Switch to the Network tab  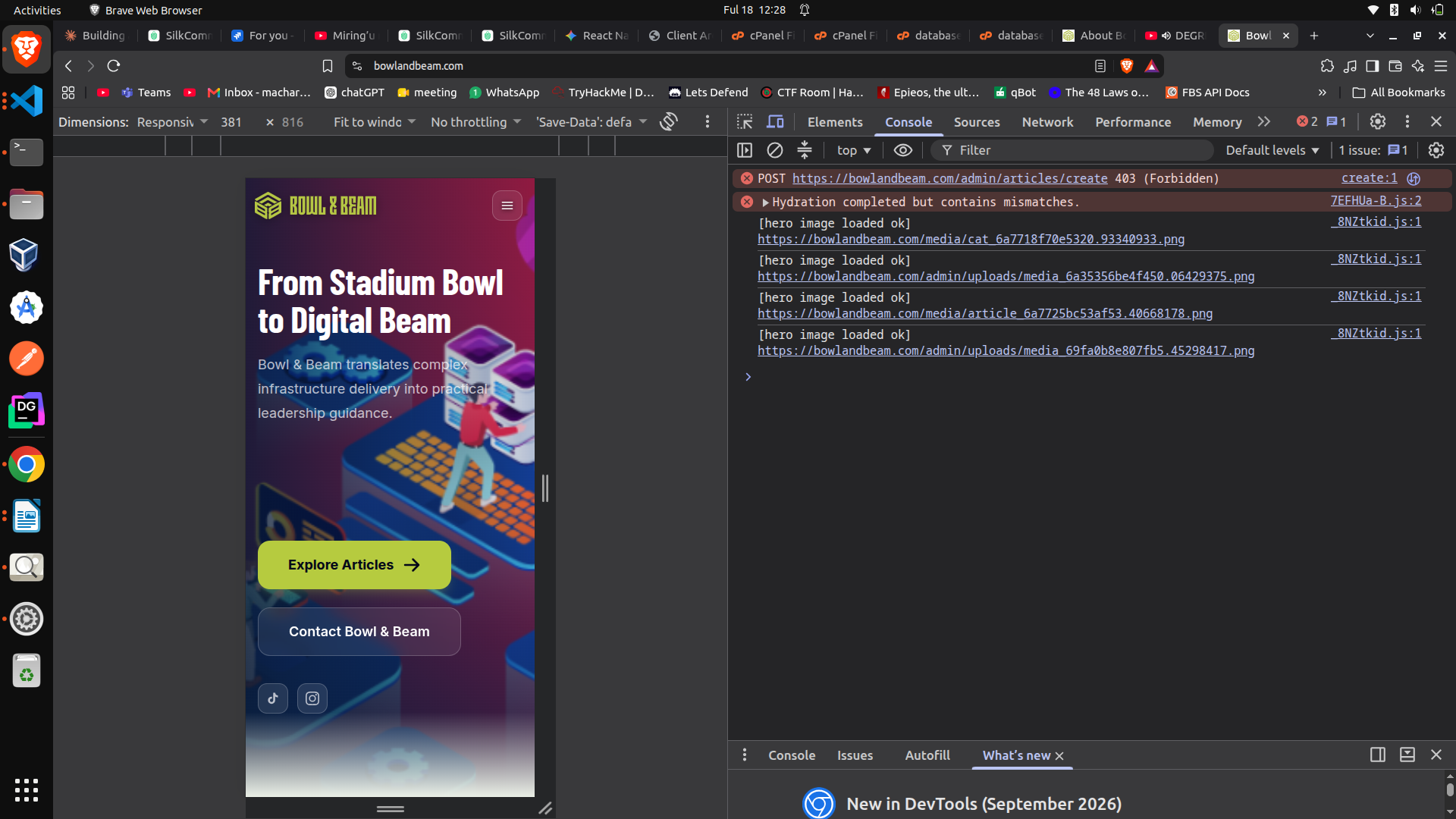click(1047, 122)
